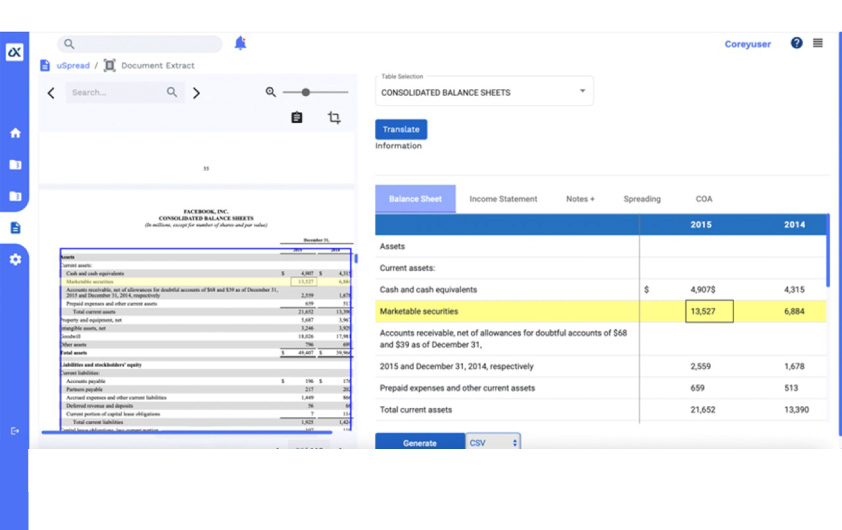Open the Table Selection dropdown
842x530 pixels.
coord(484,91)
